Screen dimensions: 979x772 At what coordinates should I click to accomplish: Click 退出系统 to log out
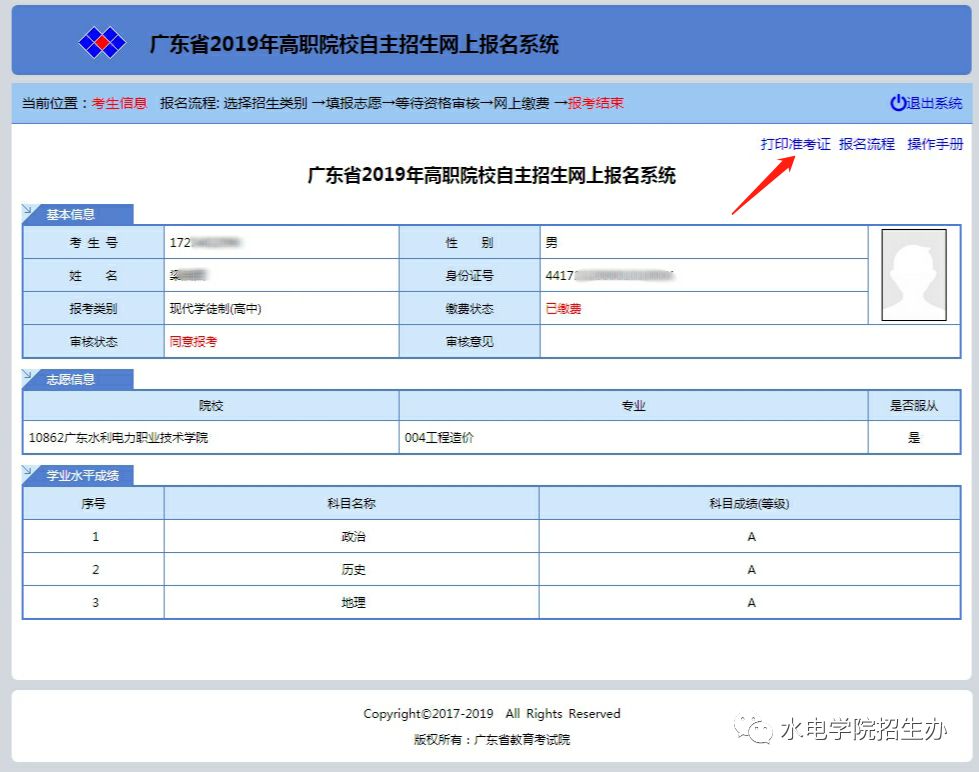(x=934, y=103)
